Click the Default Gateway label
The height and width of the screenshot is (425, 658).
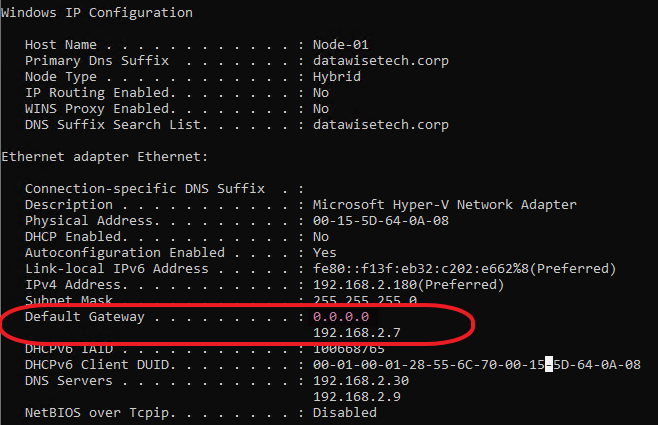click(84, 317)
